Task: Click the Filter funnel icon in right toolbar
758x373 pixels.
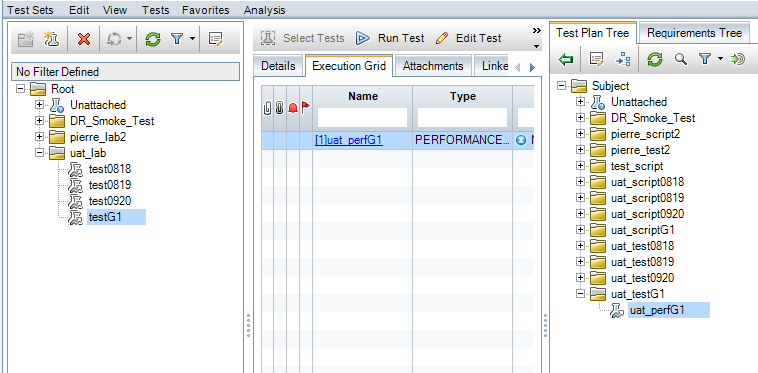Action: coord(705,59)
